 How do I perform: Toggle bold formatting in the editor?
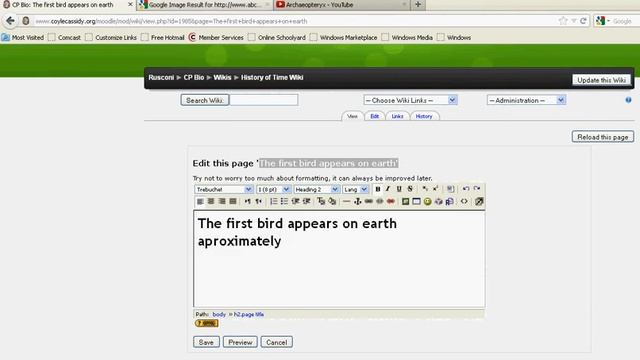(378, 189)
